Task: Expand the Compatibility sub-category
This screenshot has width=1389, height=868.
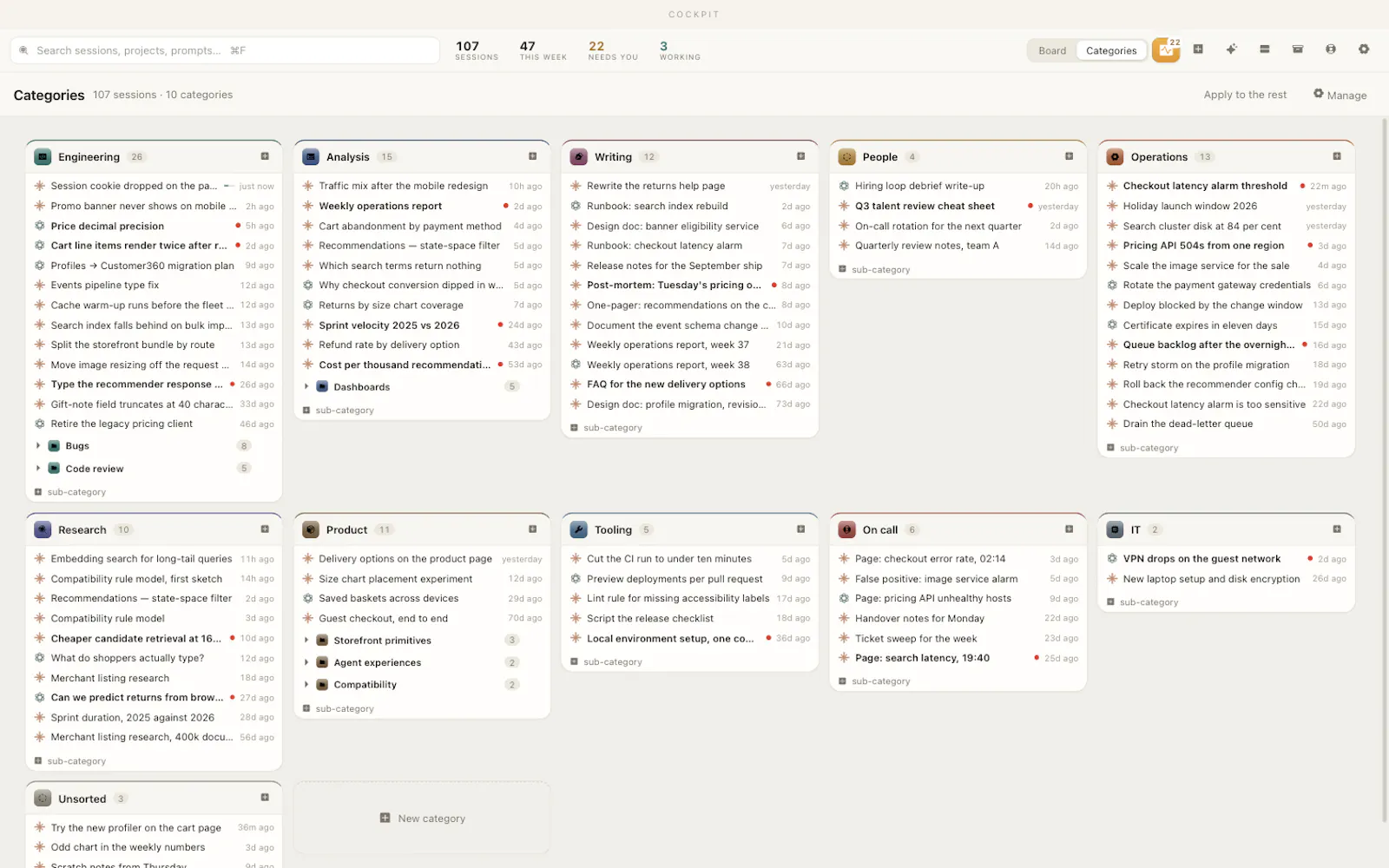Action: coord(306,684)
